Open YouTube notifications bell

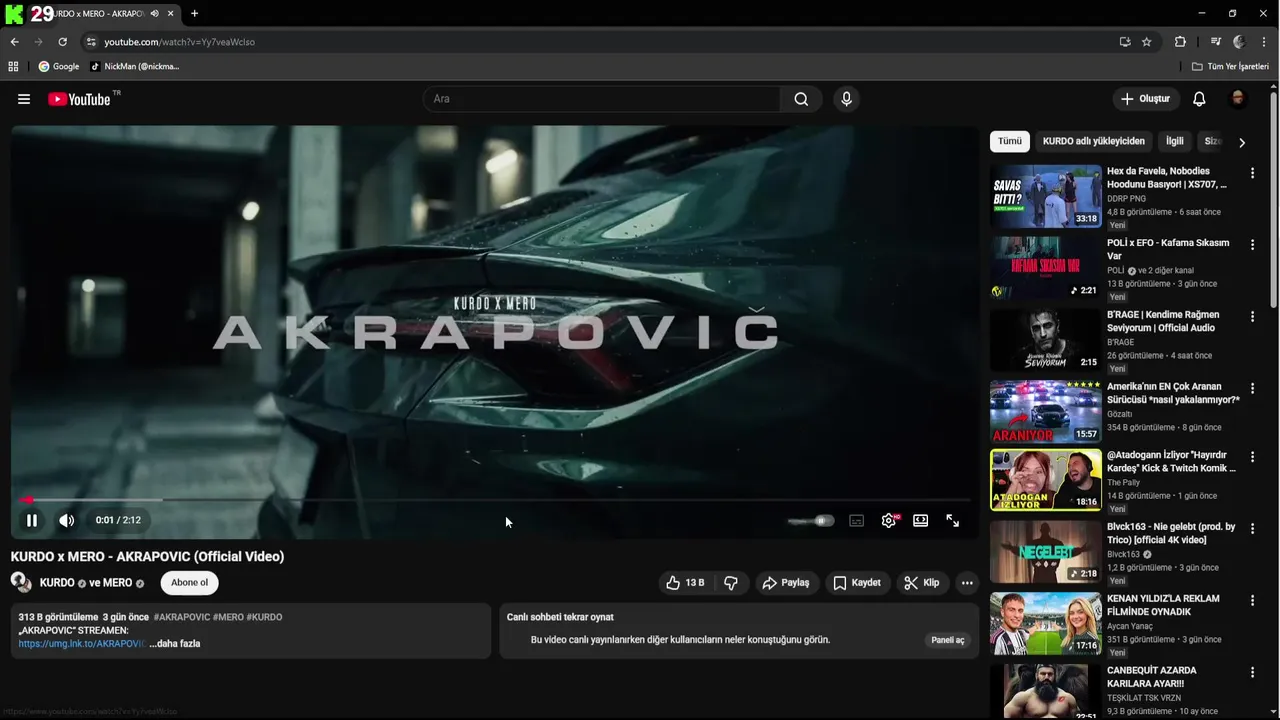coord(1199,99)
